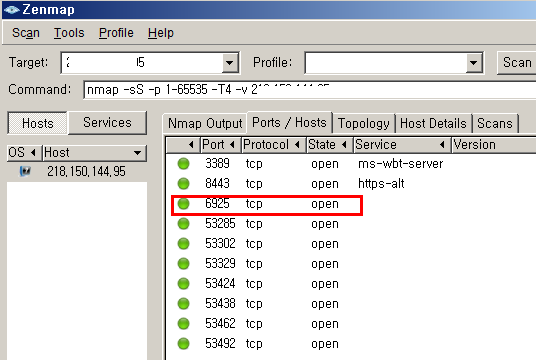Click port number 53424
The width and height of the screenshot is (536, 360).
tap(220, 284)
